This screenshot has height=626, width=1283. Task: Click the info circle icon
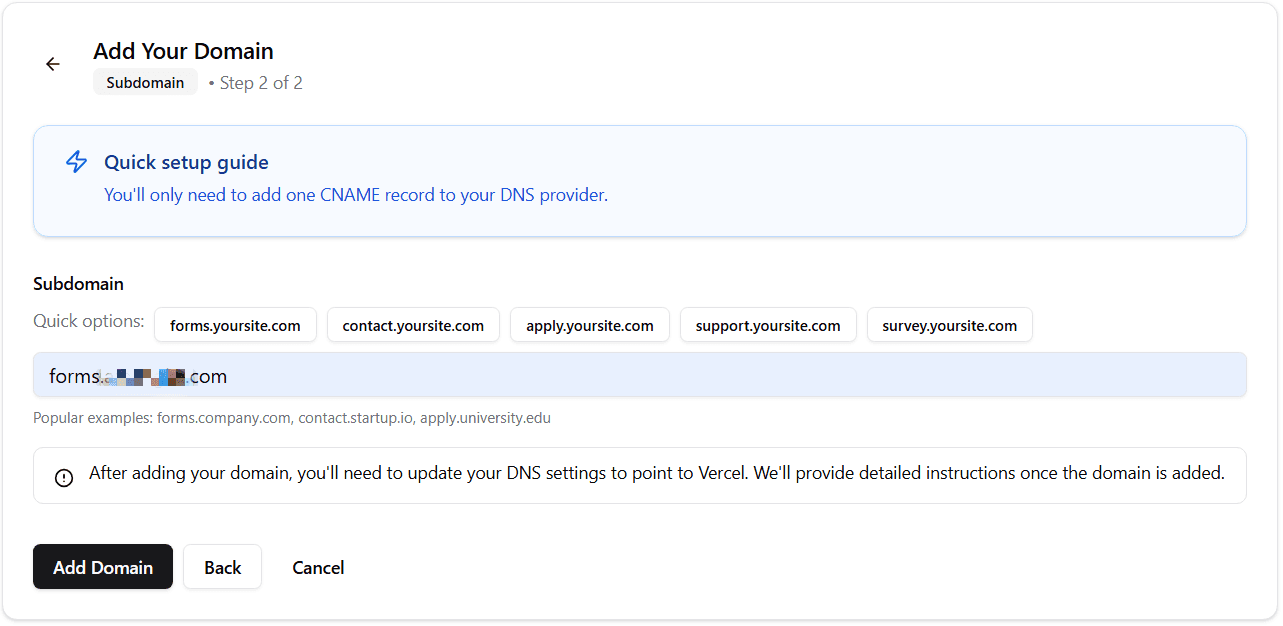[64, 477]
